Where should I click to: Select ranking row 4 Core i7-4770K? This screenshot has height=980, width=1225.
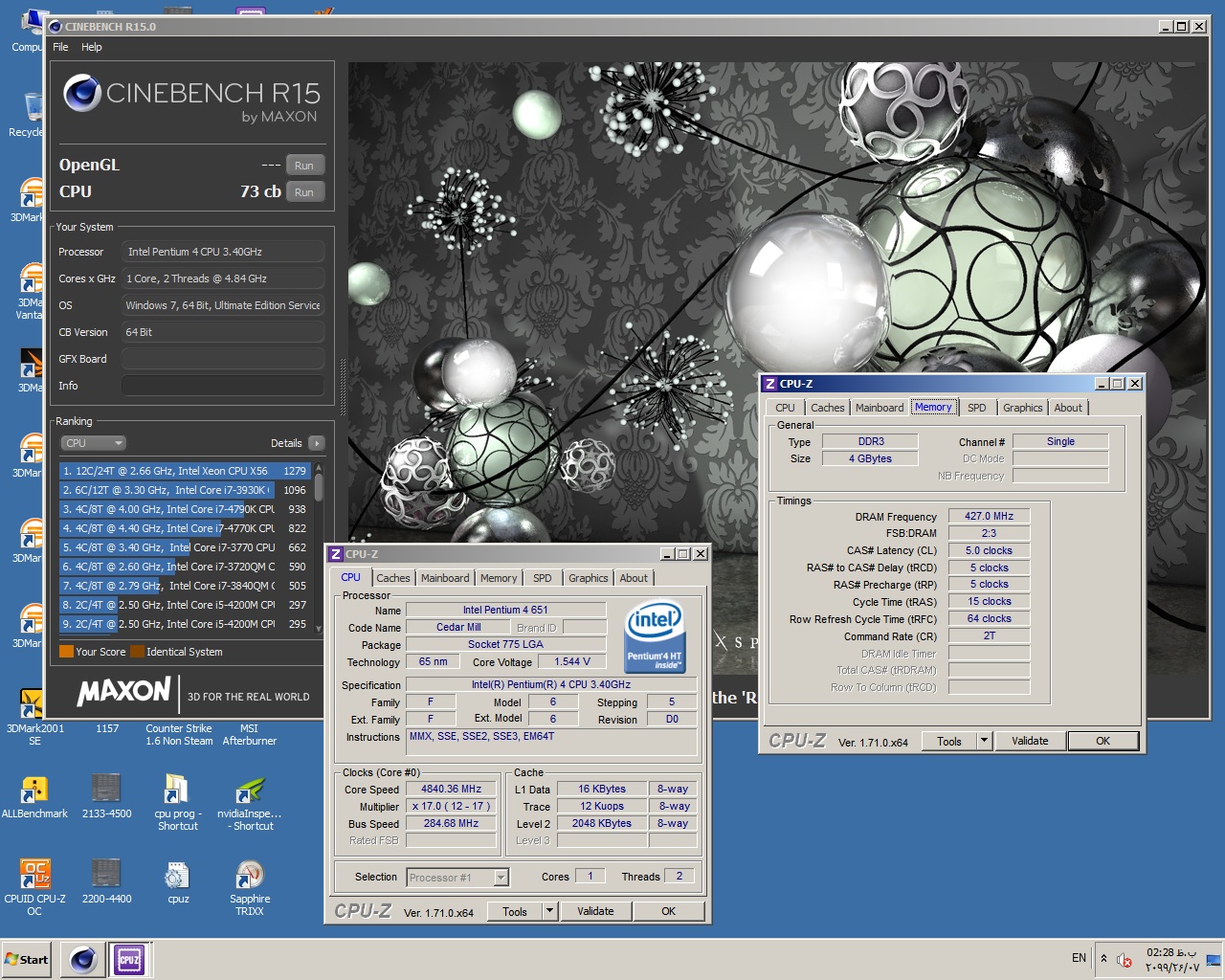(x=184, y=528)
